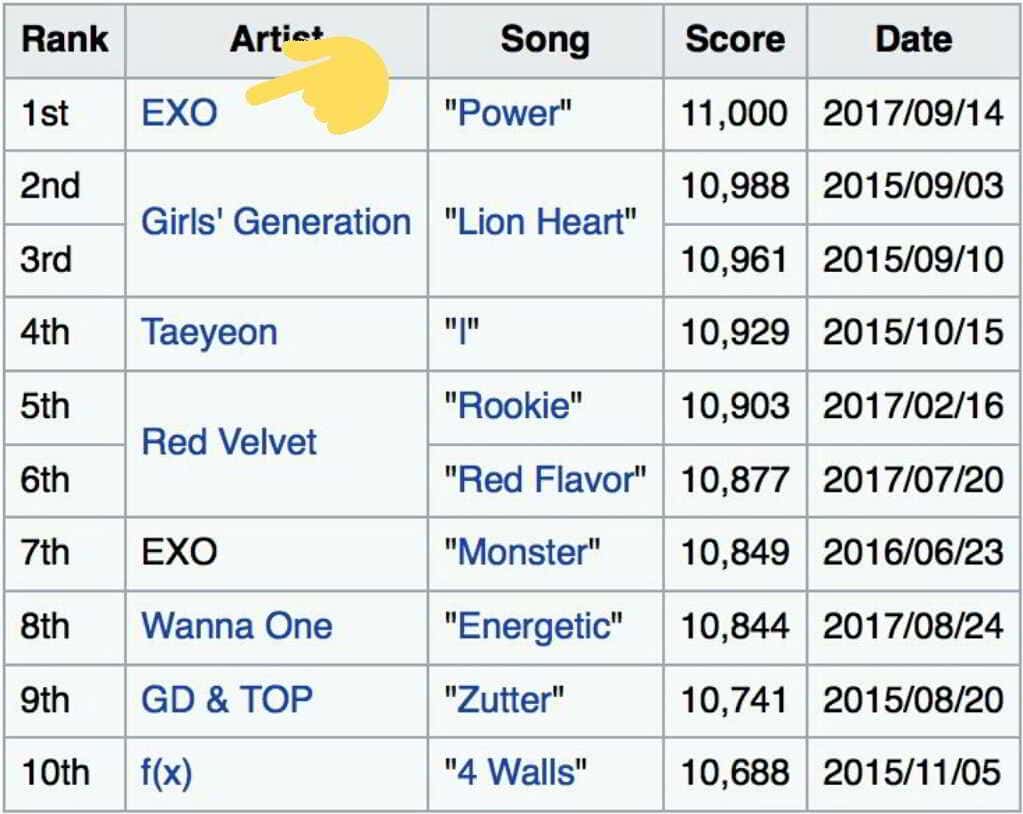Click the yellow pointing hand emoji
This screenshot has height=814, width=1023.
(330, 86)
